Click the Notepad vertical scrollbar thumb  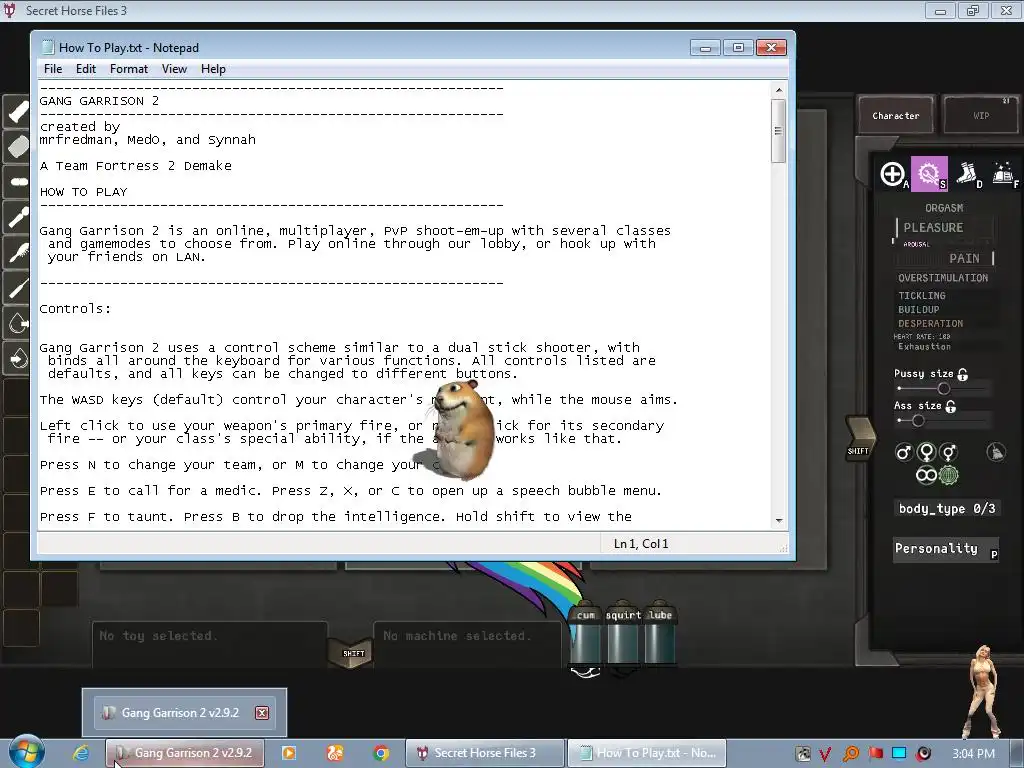pos(778,131)
